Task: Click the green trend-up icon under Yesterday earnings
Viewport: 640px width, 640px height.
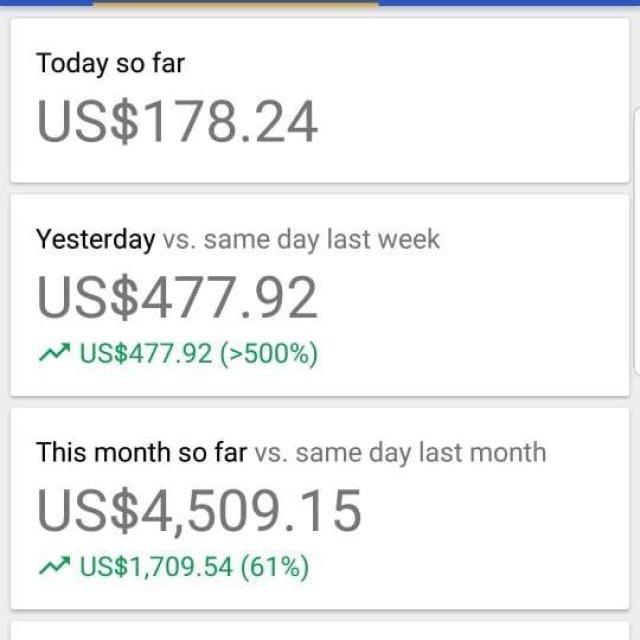Action: (x=54, y=353)
